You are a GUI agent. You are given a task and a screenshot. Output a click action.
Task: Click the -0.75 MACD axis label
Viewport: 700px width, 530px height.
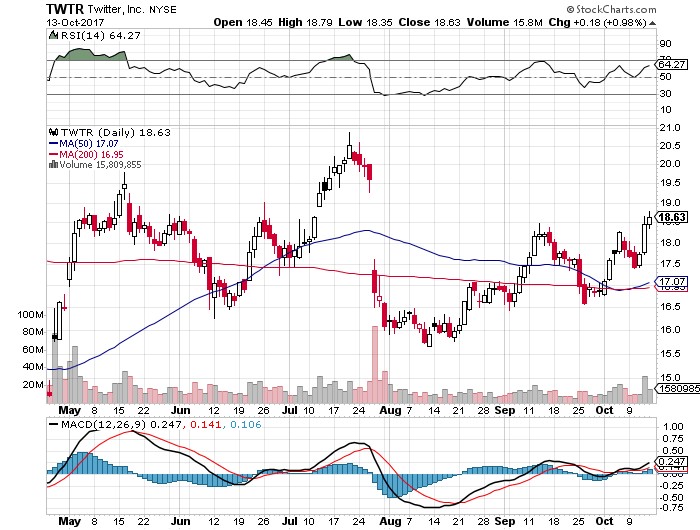671,508
